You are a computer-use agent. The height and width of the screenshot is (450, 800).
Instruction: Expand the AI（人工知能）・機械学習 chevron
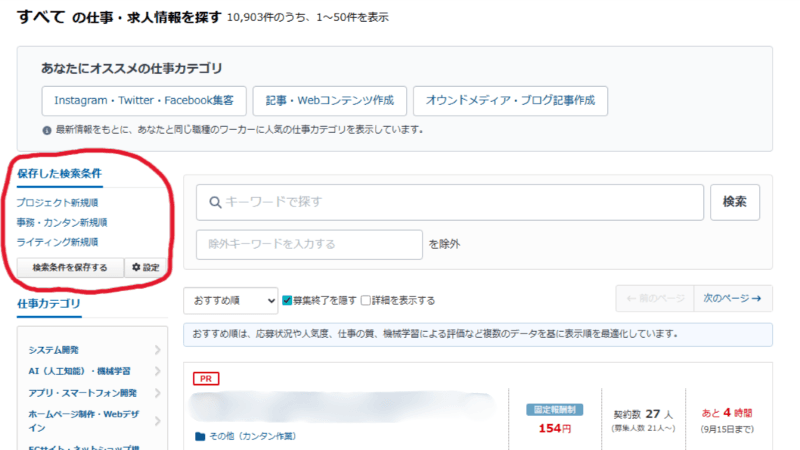tap(157, 371)
